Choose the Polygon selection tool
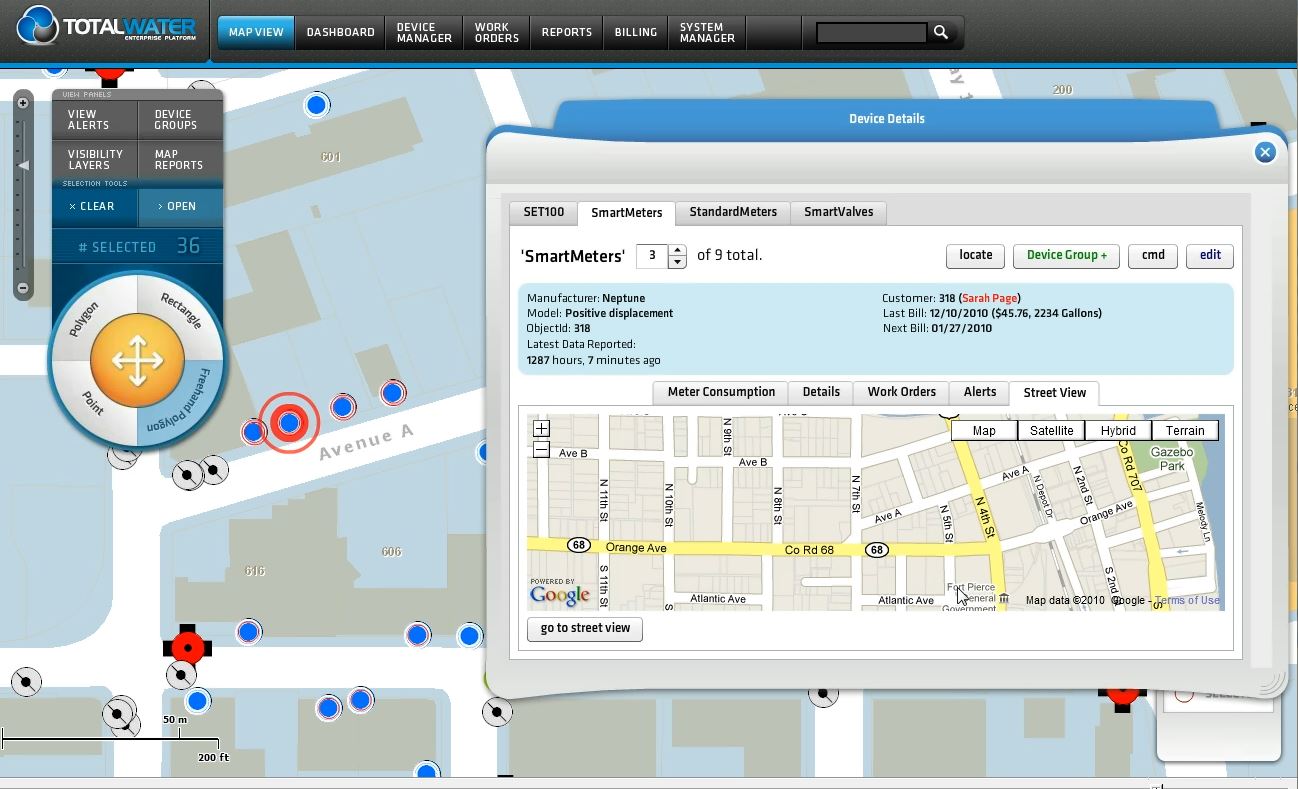Viewport: 1298px width, 789px height. 85,318
